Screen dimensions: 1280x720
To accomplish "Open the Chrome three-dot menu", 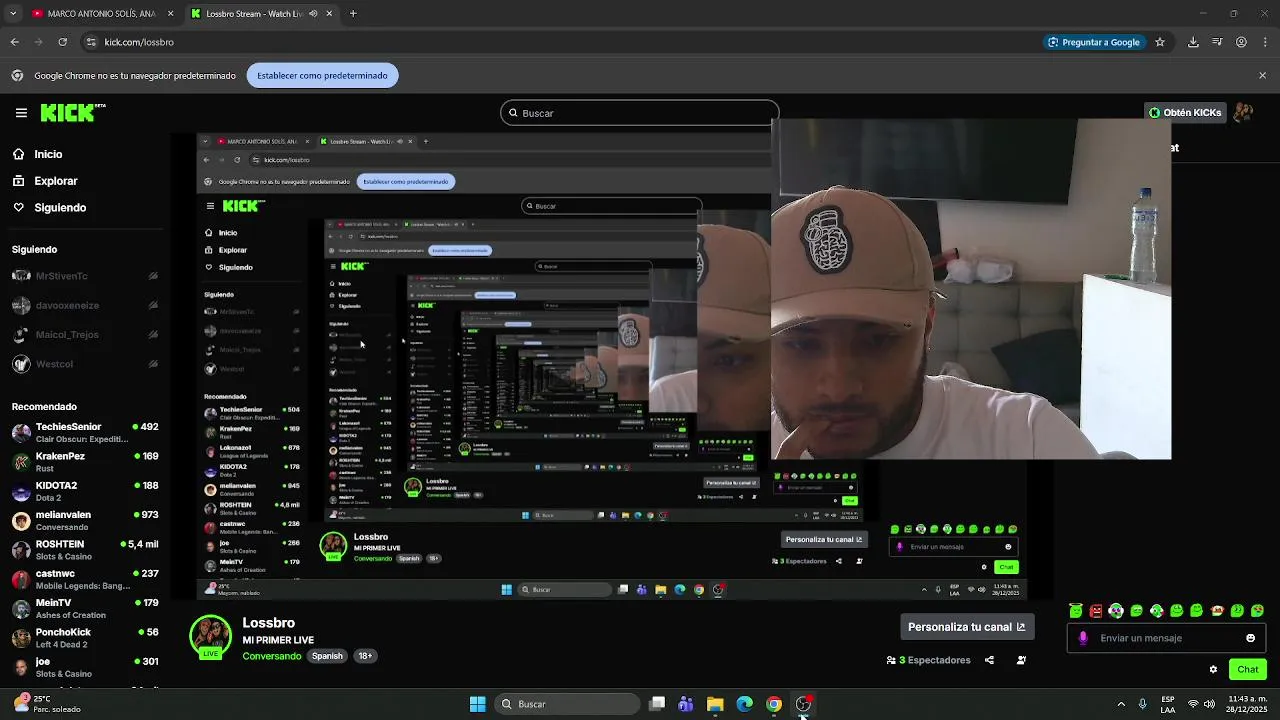I will coord(1266,42).
